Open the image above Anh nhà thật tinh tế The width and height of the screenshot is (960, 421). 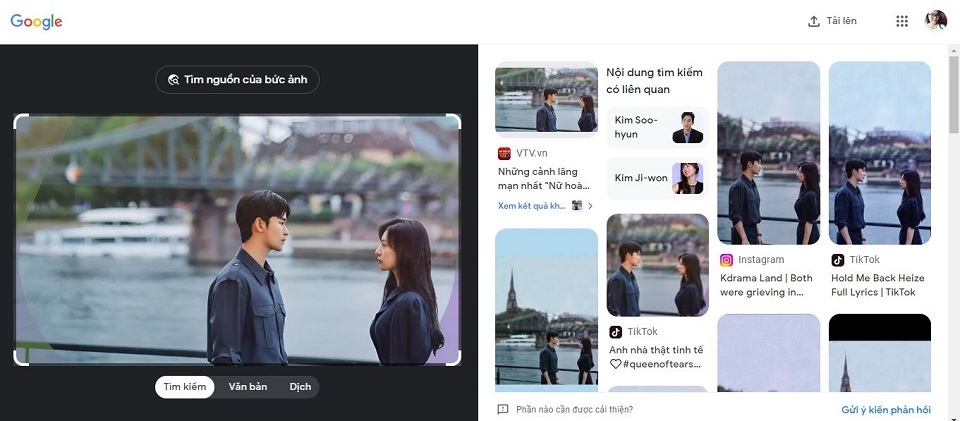click(658, 265)
